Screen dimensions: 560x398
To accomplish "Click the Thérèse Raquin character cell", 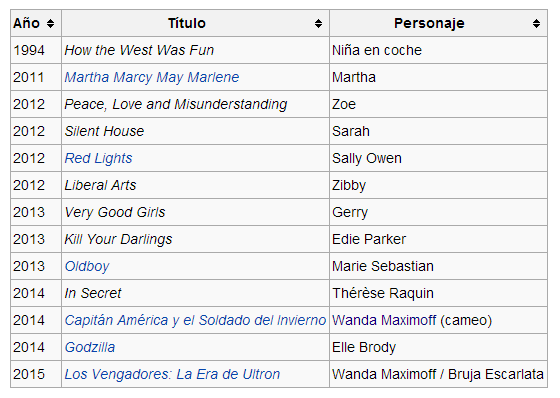I will pos(438,293).
